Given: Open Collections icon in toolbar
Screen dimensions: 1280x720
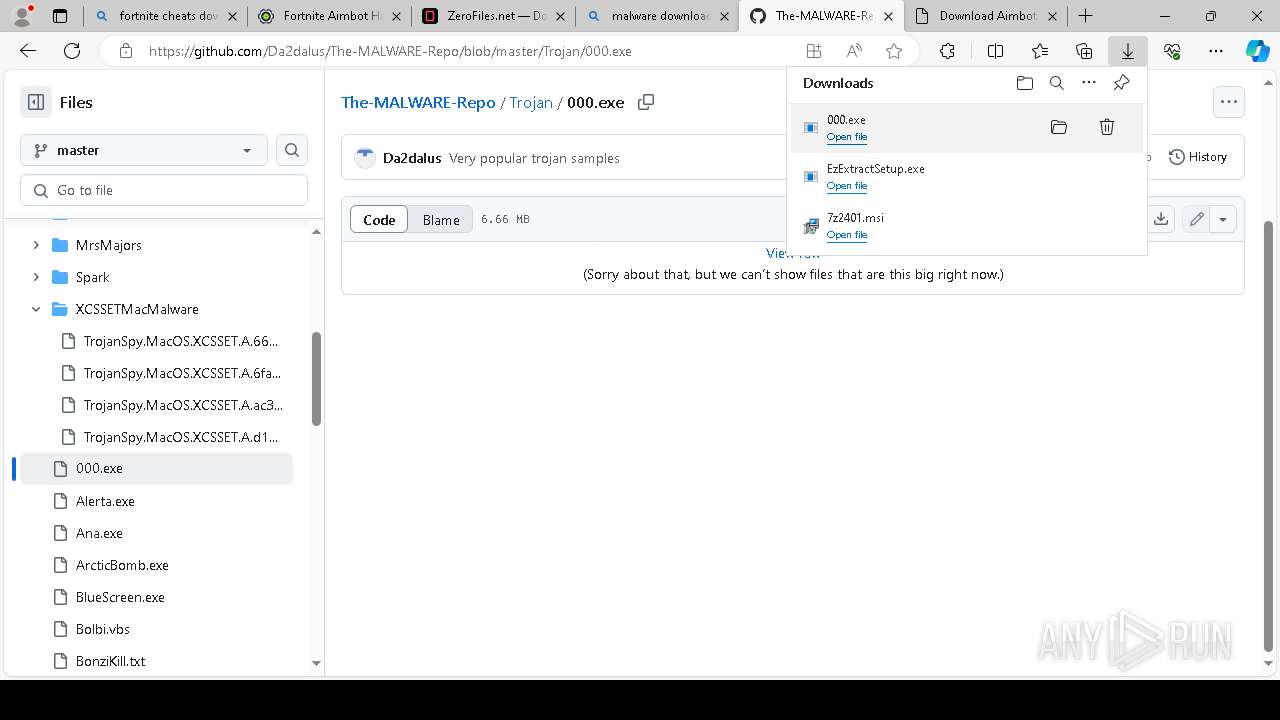Looking at the screenshot, I should tap(1084, 51).
